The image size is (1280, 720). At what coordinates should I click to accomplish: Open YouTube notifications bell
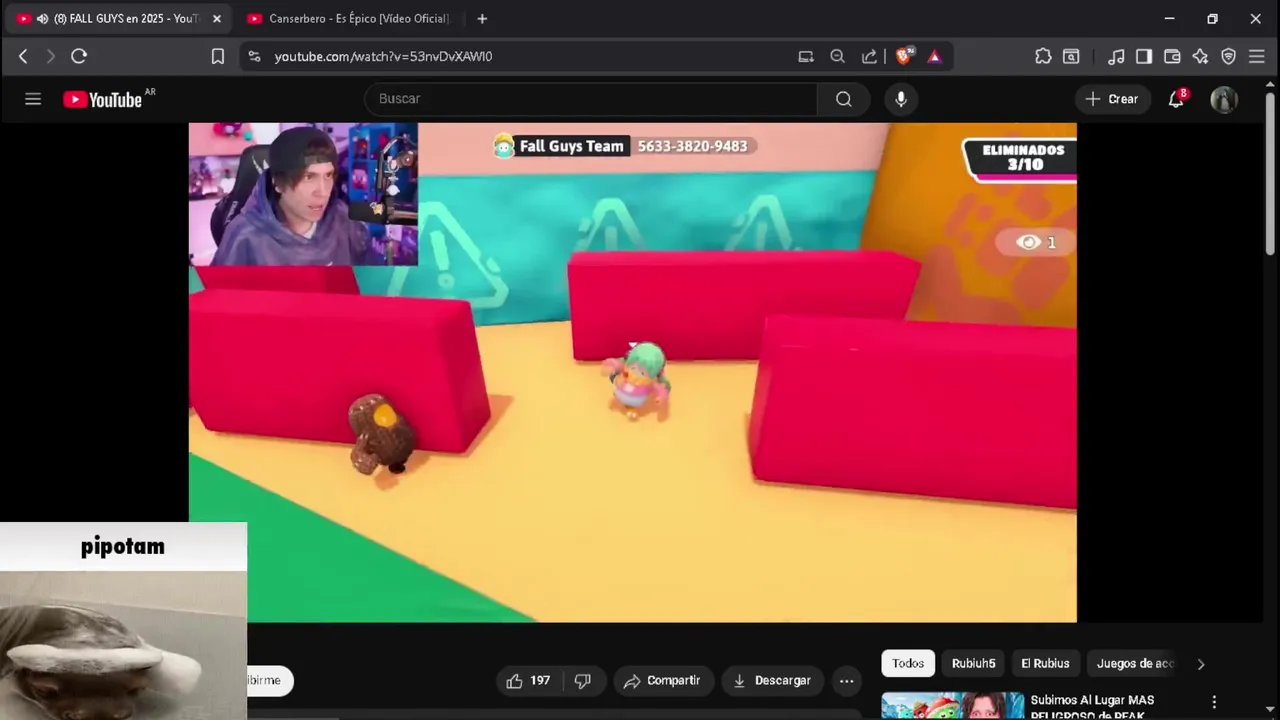(1177, 99)
